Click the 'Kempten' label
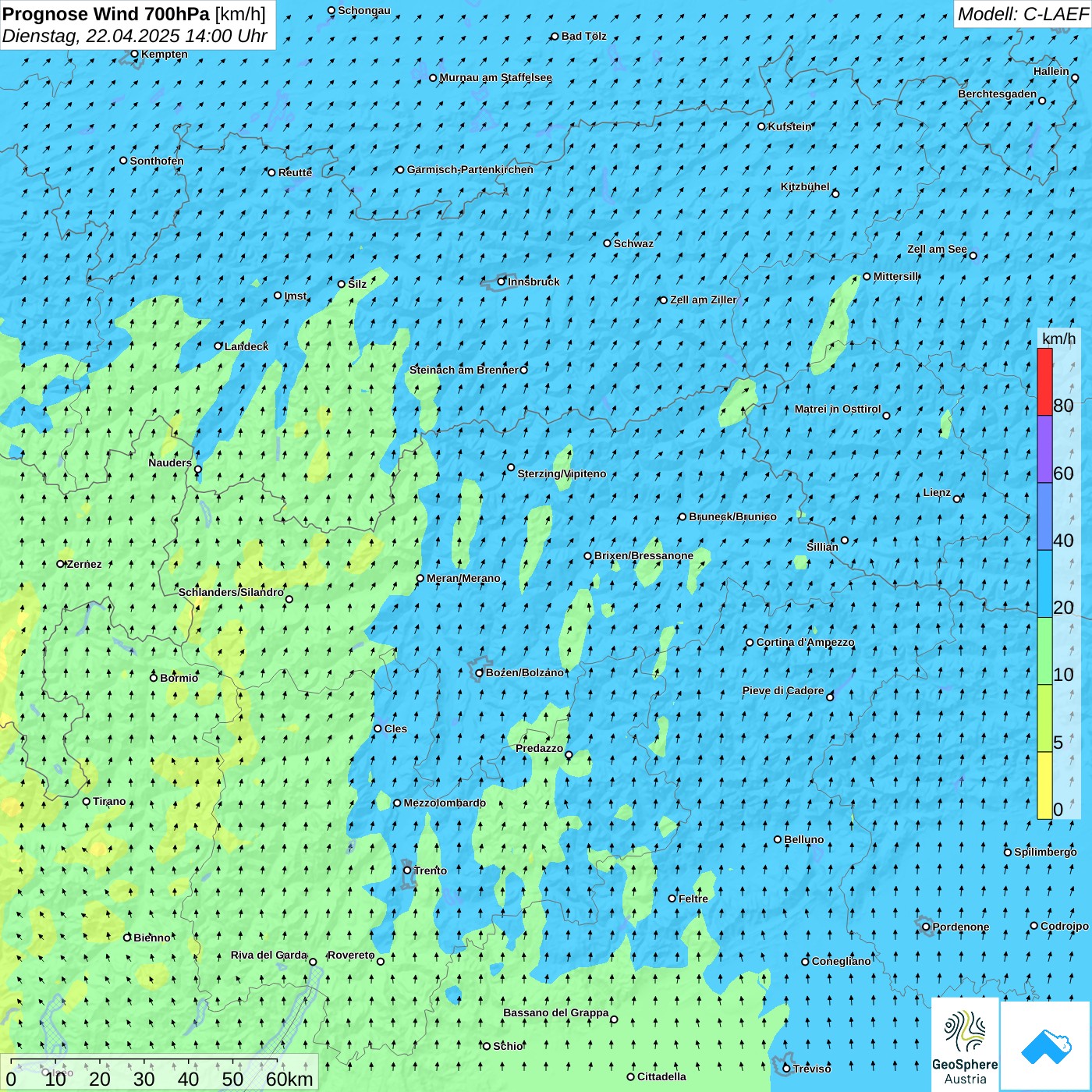 [x=165, y=54]
